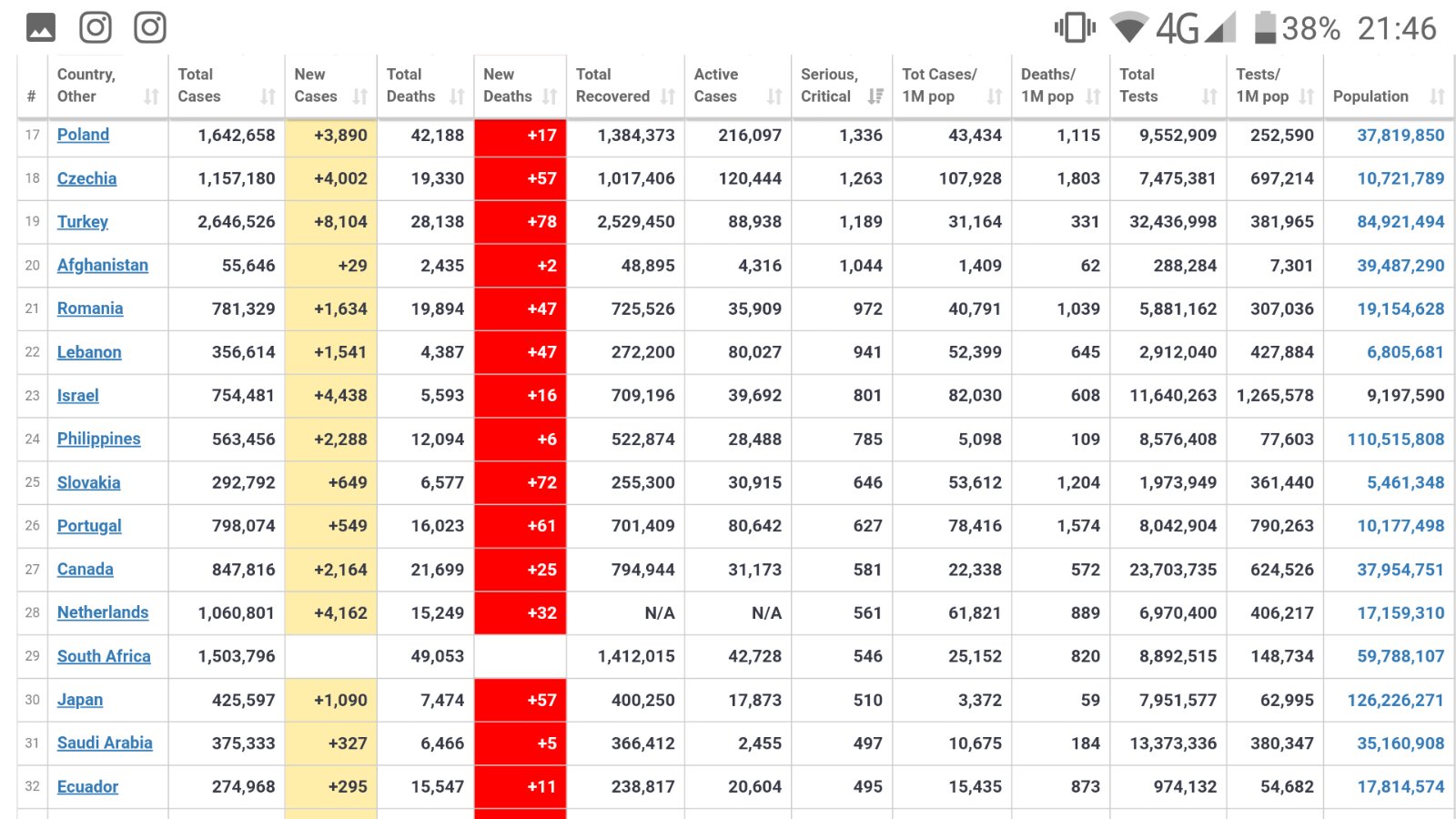Screen dimensions: 1456x819
Task: Click sort icon beside New Cases
Action: click(x=360, y=96)
